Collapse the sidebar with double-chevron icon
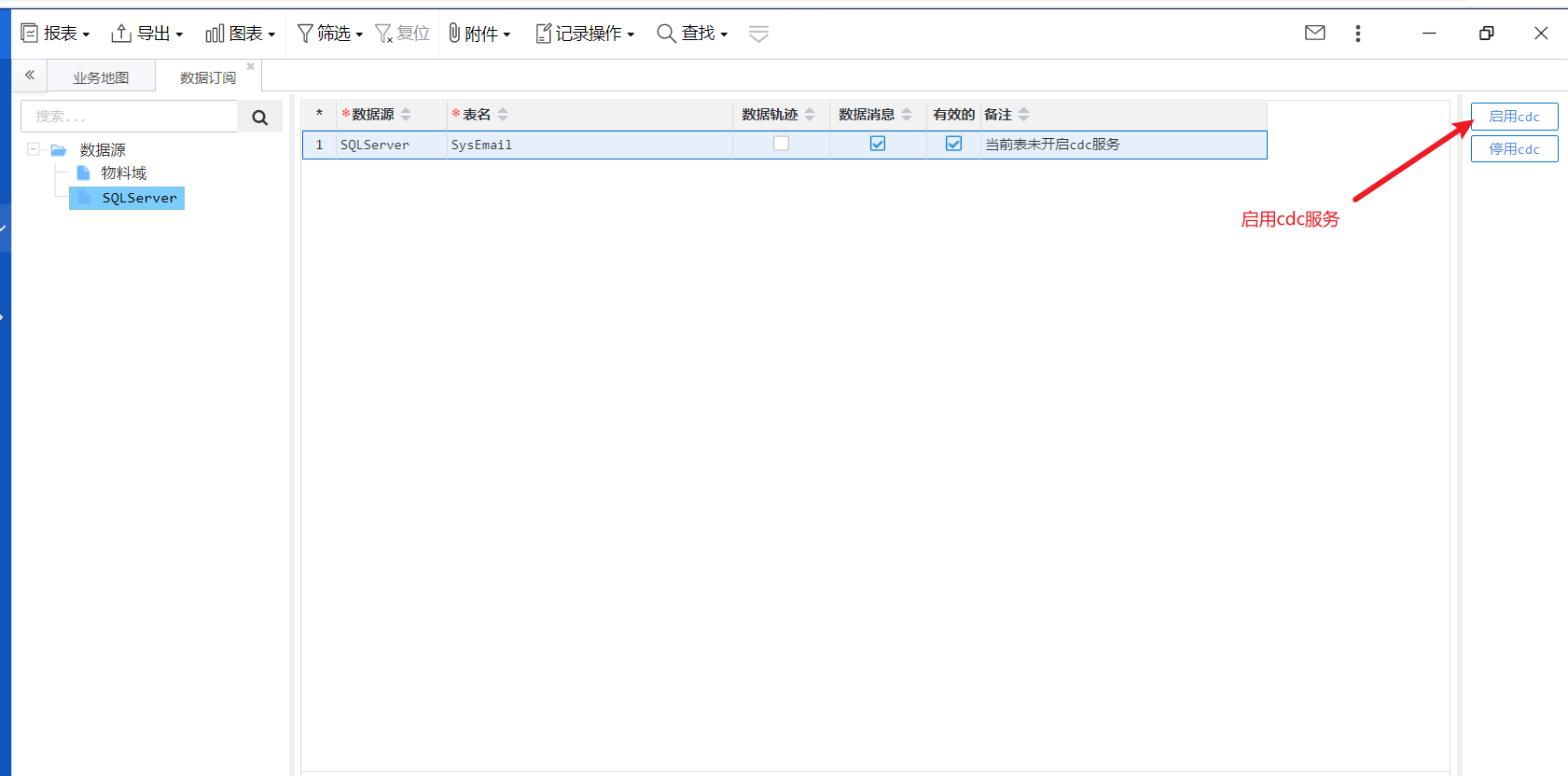This screenshot has height=776, width=1568. [x=30, y=76]
